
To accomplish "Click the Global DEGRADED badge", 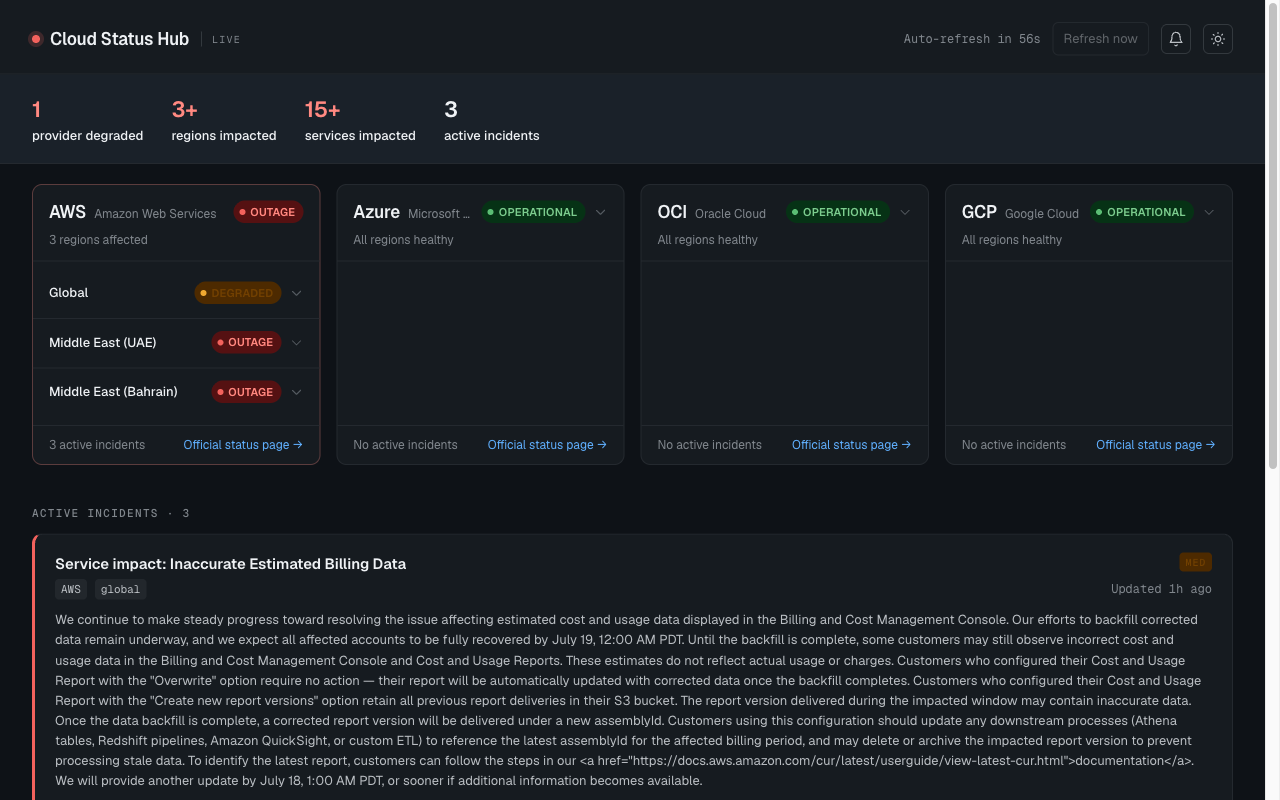I will 238,293.
